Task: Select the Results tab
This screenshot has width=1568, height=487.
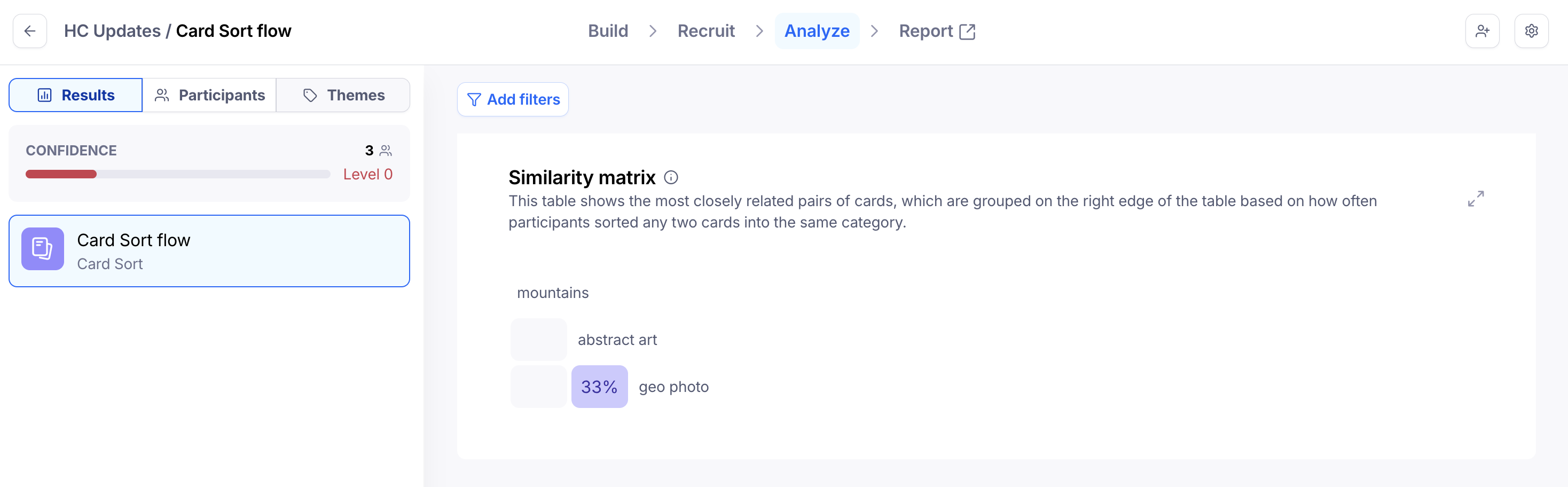Action: [75, 95]
